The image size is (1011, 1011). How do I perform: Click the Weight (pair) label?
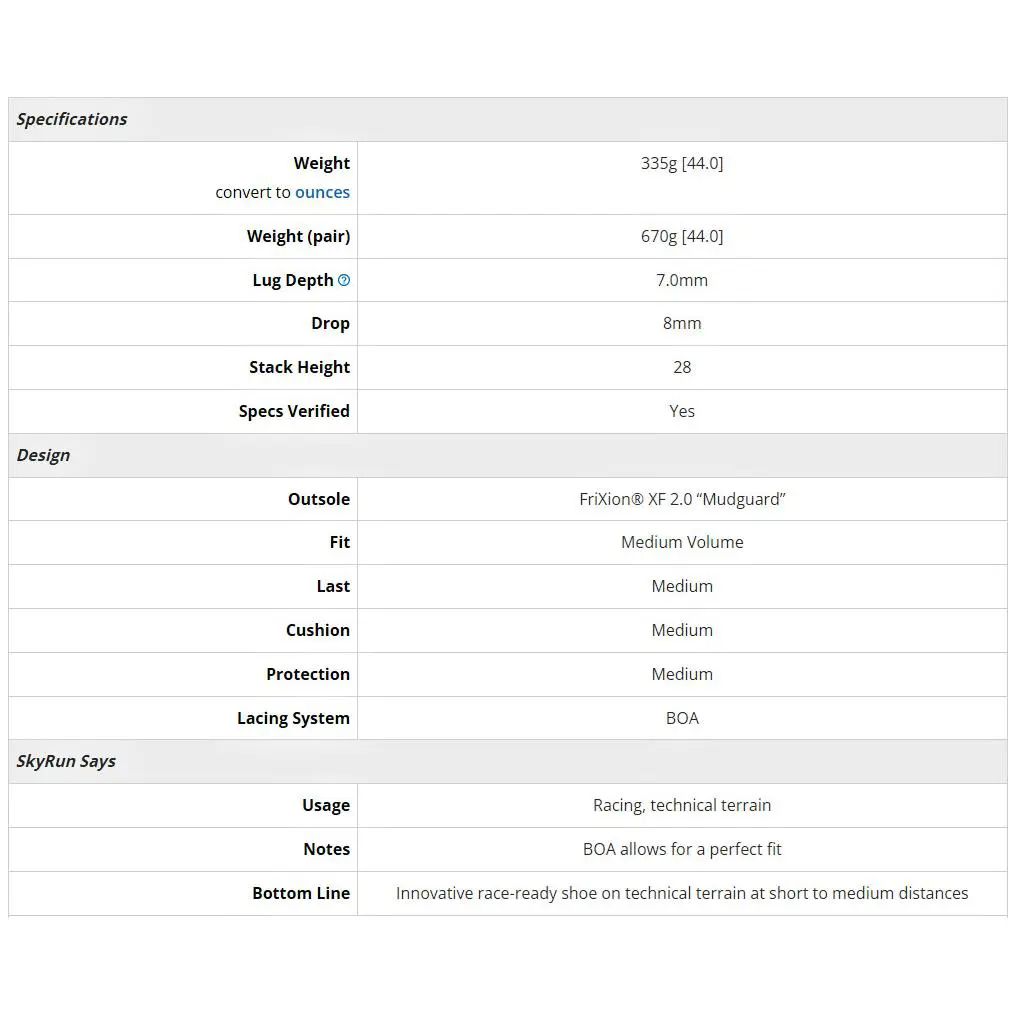coord(299,236)
